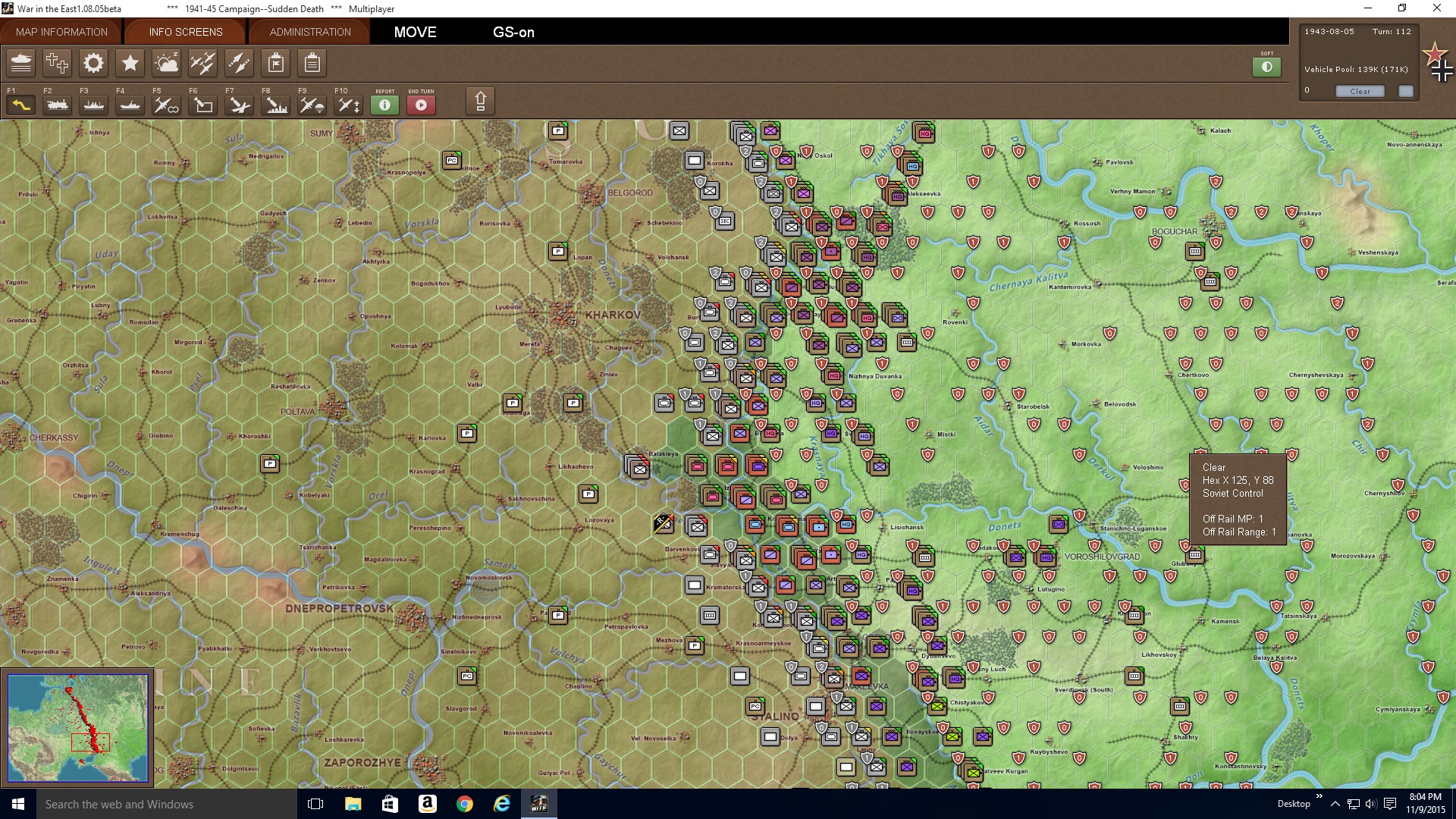Image resolution: width=1456 pixels, height=819 pixels.
Task: Select the F10 air transfer mode
Action: [x=349, y=105]
